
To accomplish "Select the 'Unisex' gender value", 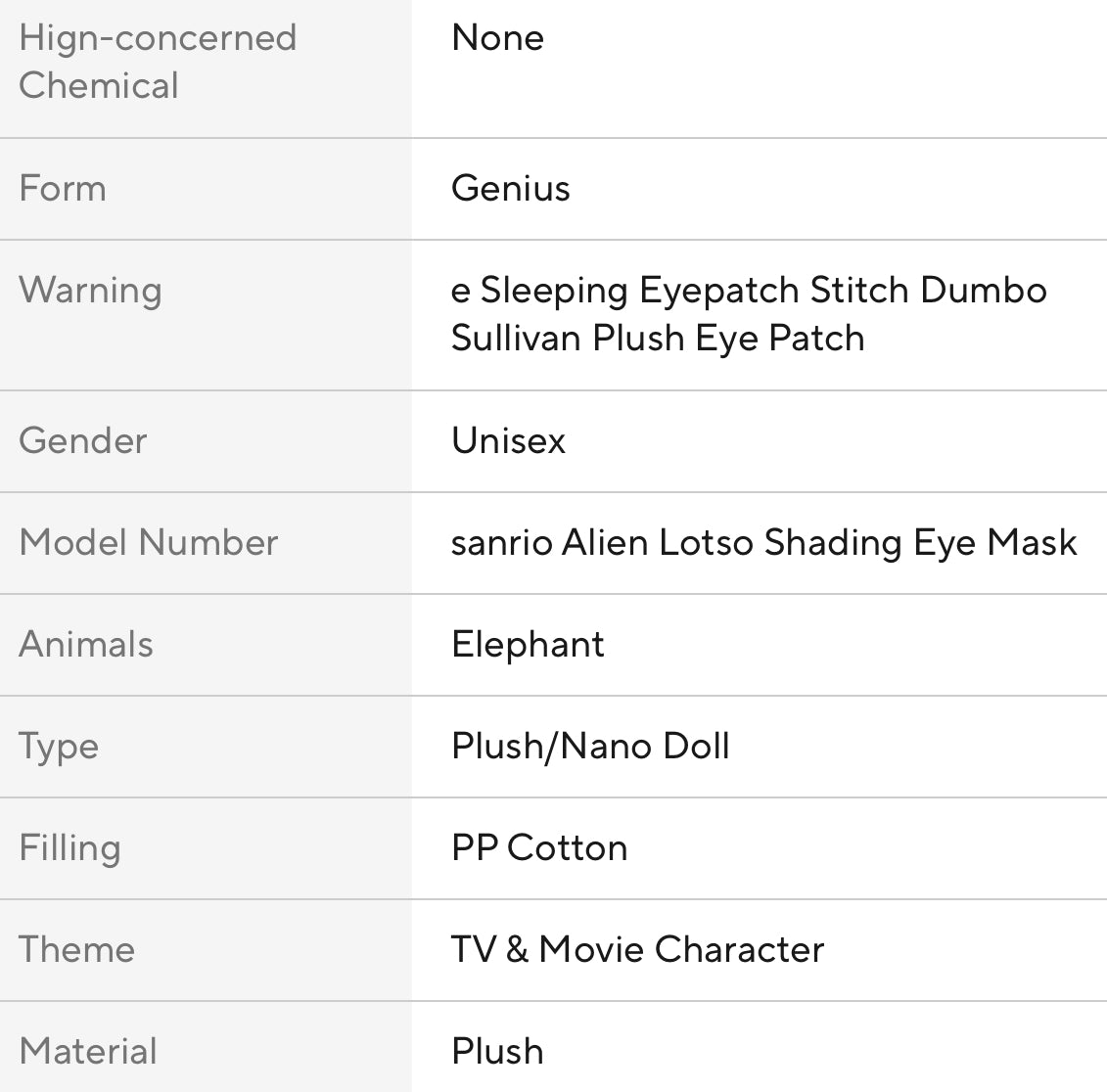I will (508, 440).
